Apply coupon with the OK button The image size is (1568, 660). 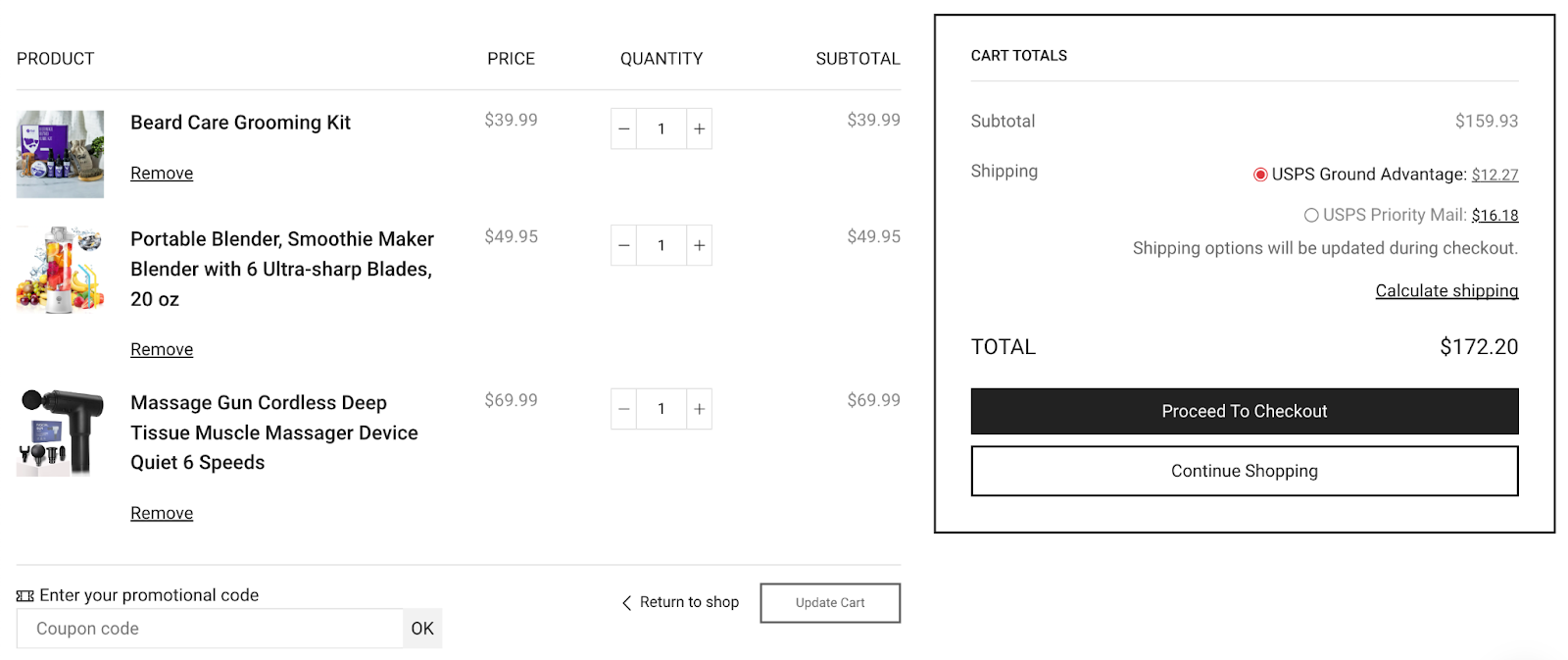pos(422,629)
